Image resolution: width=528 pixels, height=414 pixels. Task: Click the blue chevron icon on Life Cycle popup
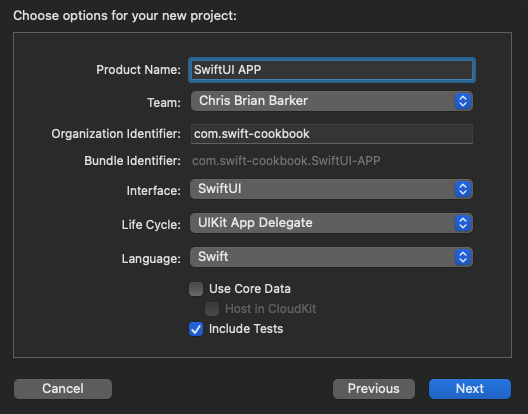pos(463,223)
